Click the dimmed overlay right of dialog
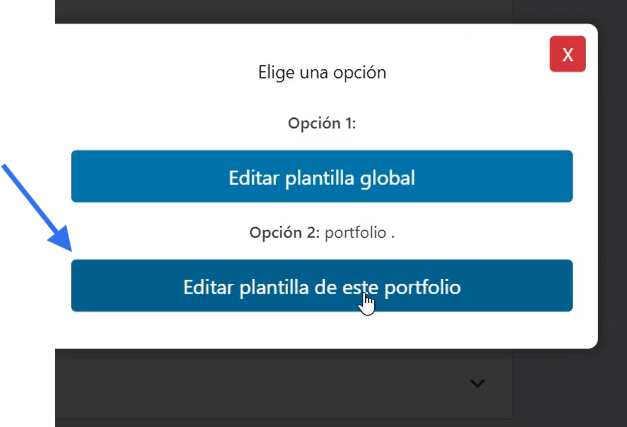Viewport: 627px width, 427px height. pos(612,200)
